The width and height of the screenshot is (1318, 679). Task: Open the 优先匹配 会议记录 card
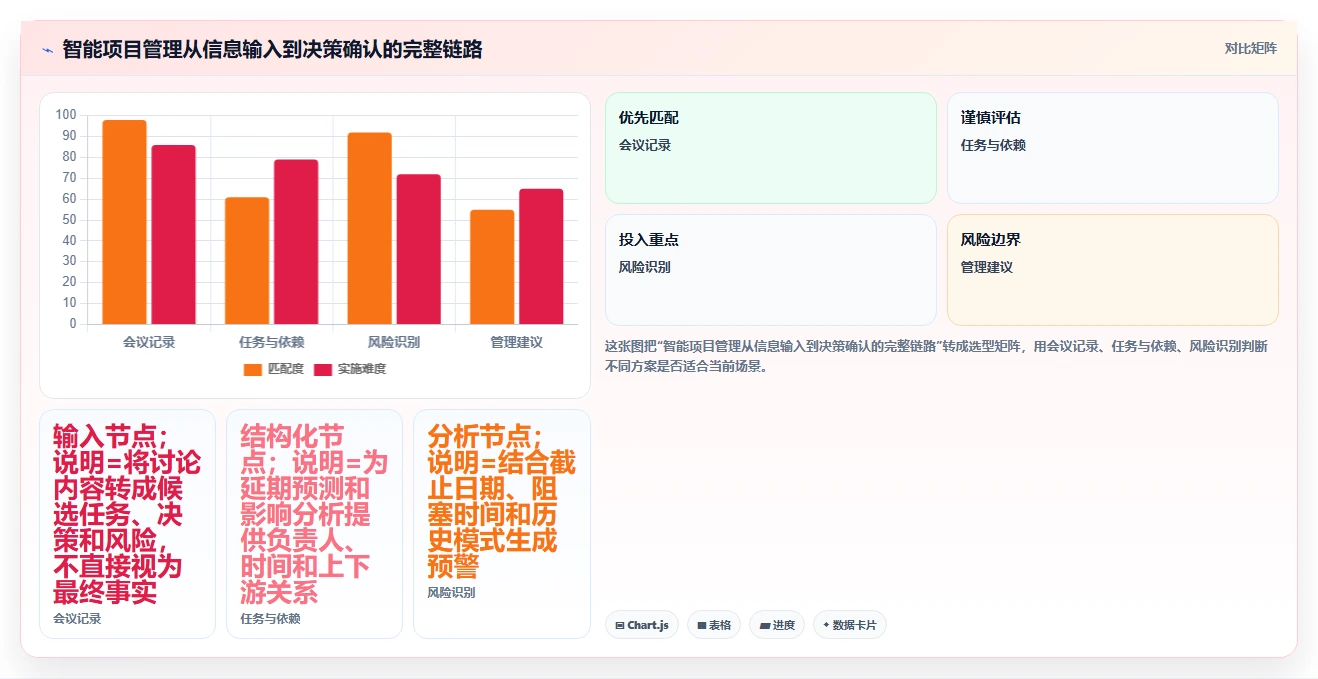click(x=771, y=148)
